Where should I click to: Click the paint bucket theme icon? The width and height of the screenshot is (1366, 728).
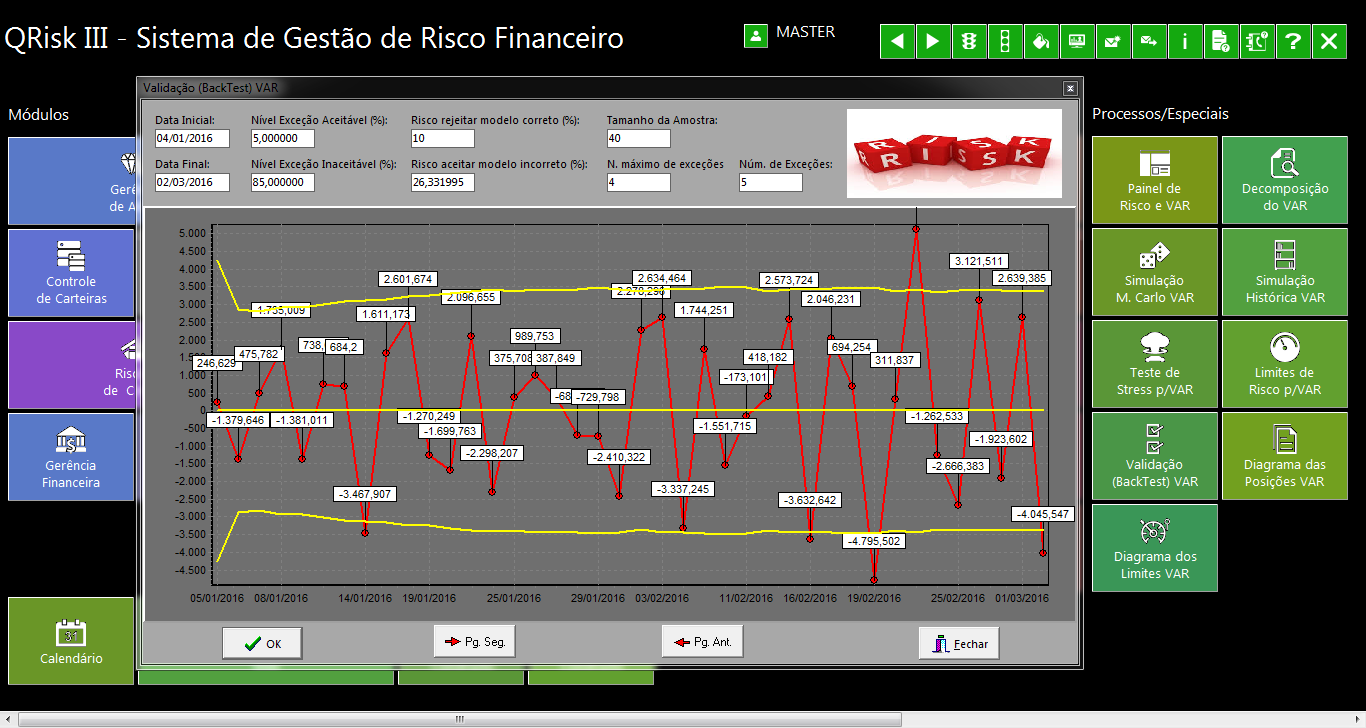tap(1041, 41)
